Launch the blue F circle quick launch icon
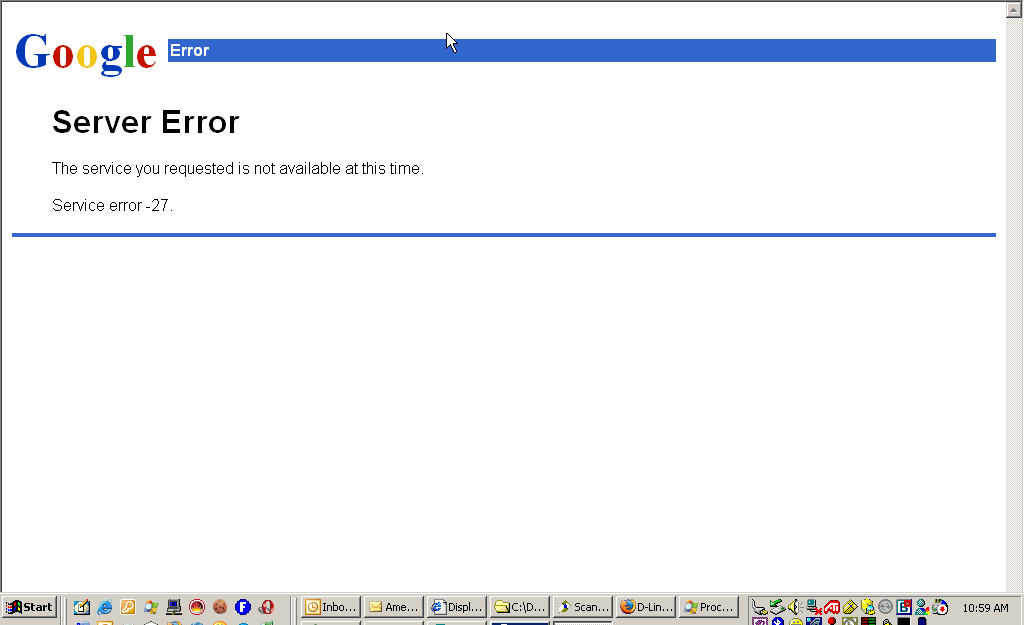The width and height of the screenshot is (1024, 625). click(x=243, y=607)
